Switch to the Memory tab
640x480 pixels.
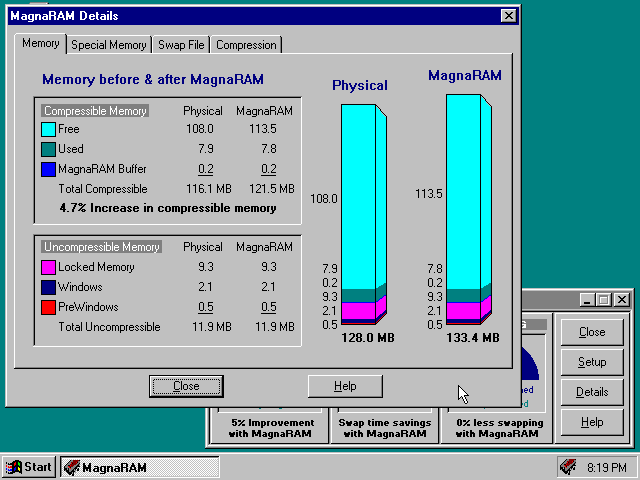coord(40,43)
